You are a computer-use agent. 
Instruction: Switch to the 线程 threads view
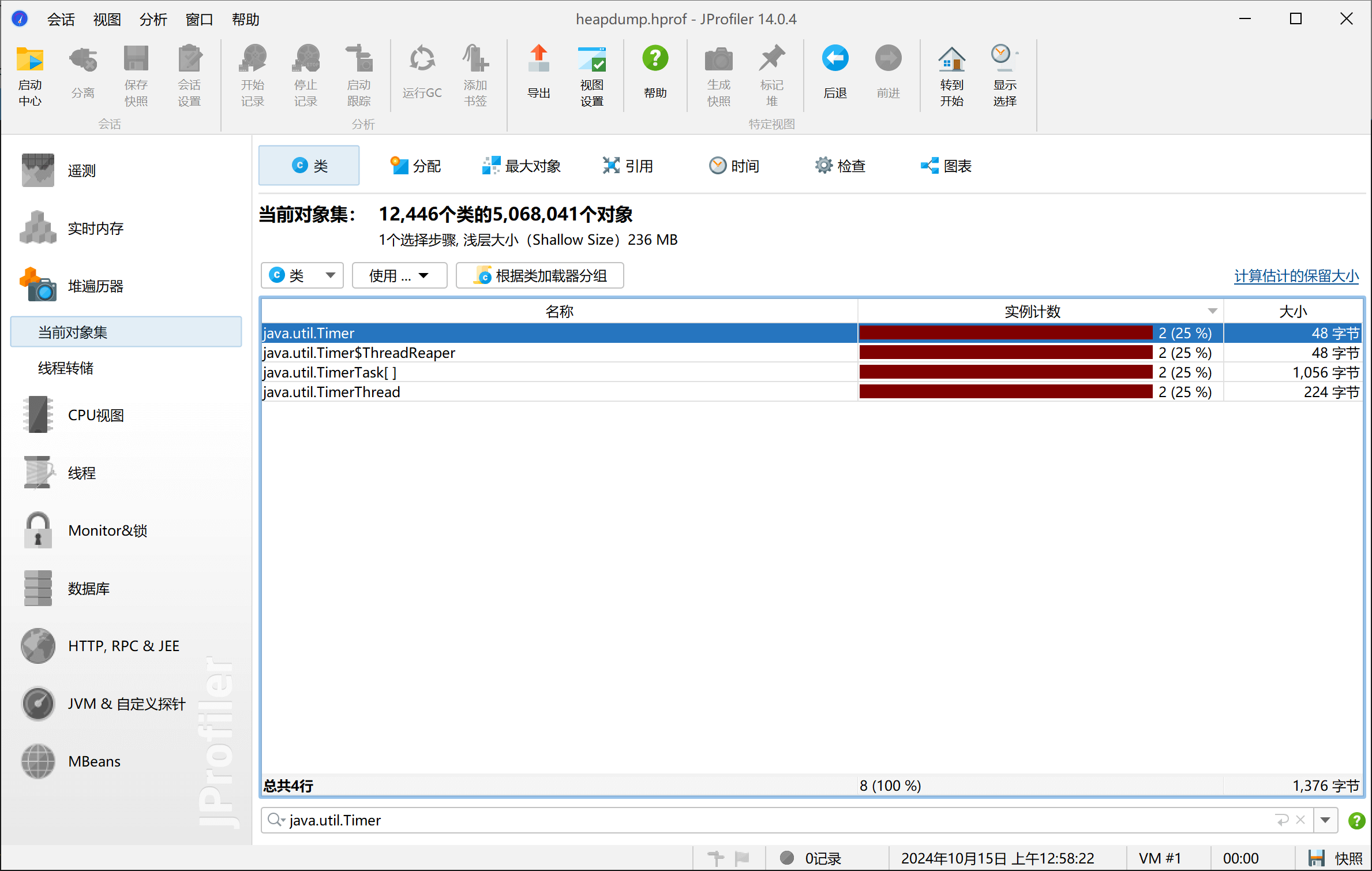[x=81, y=472]
